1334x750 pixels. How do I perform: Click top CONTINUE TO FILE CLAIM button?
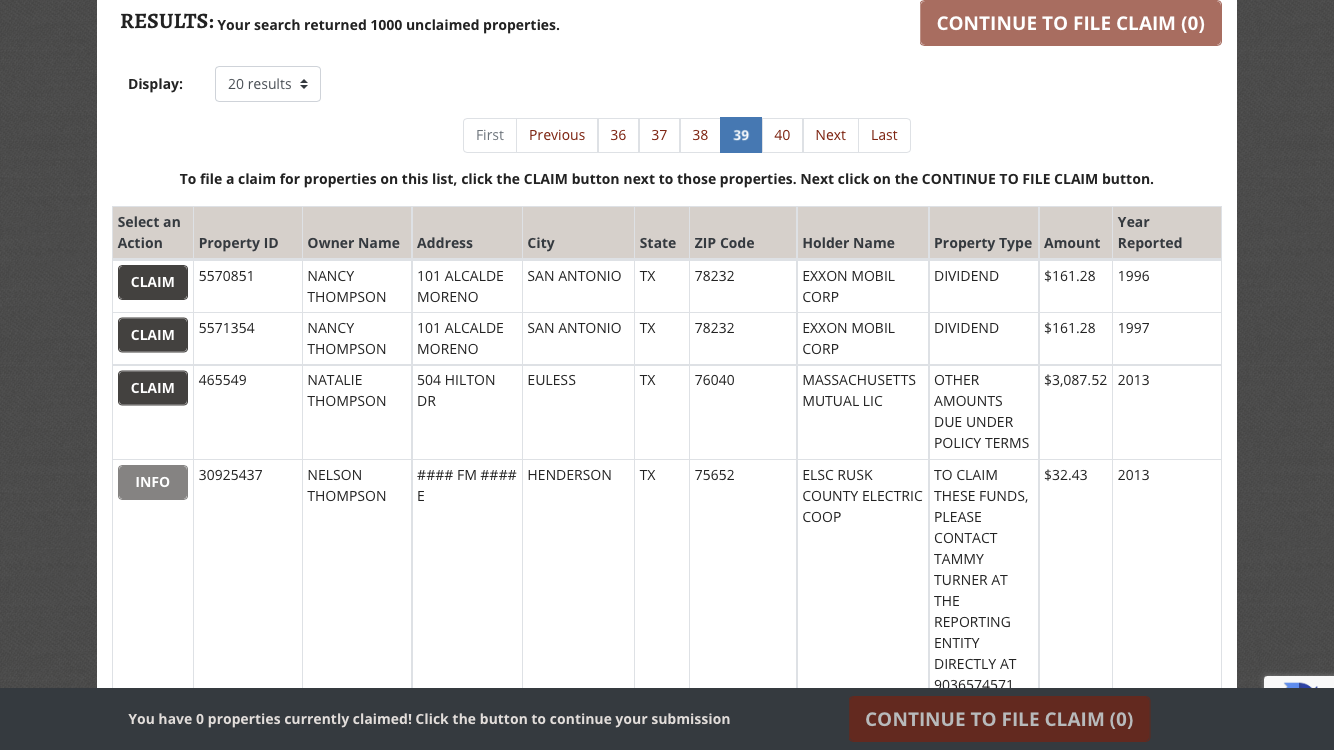1070,23
